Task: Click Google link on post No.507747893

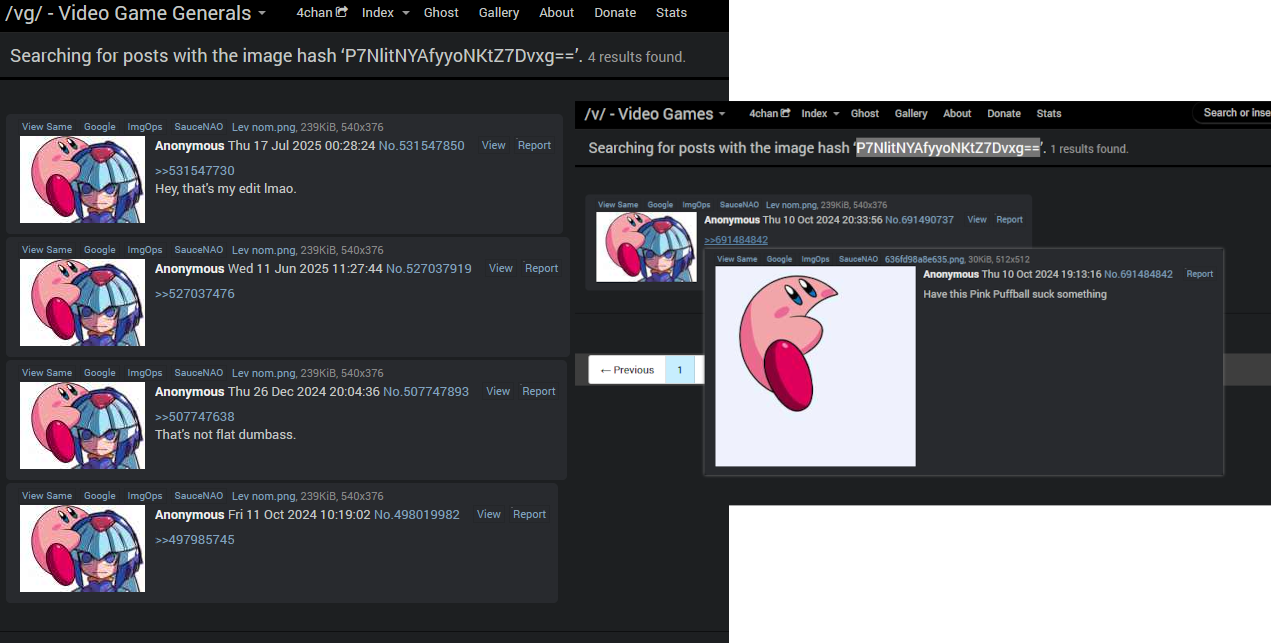Action: [x=100, y=373]
